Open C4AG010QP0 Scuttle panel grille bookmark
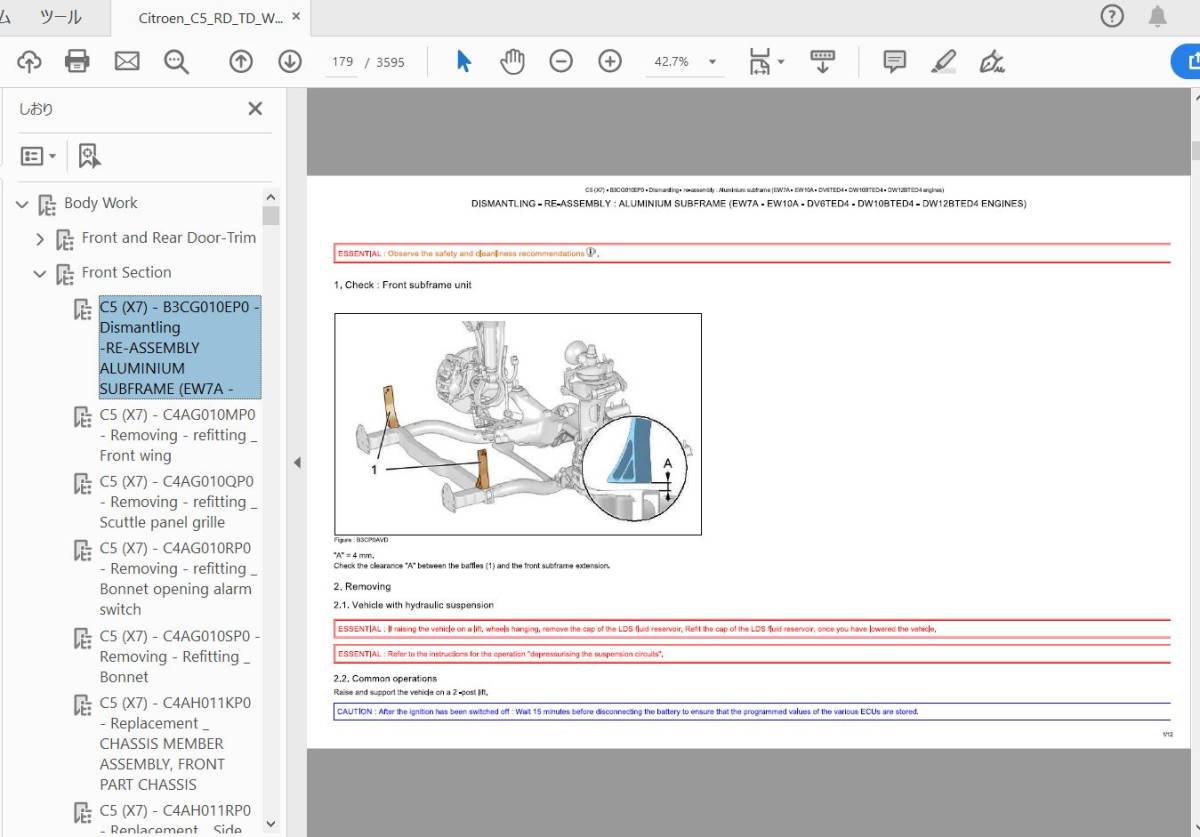The height and width of the screenshot is (837, 1200). 179,502
